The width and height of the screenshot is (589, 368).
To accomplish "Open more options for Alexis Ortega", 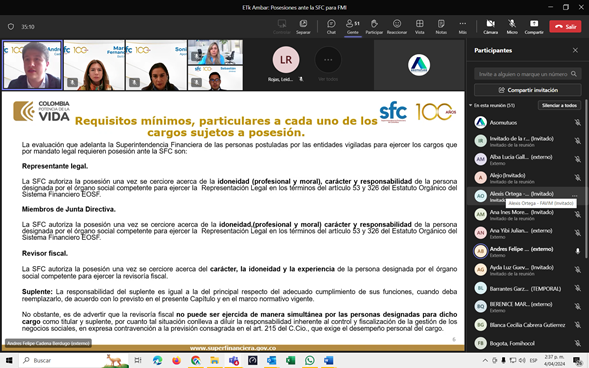I will [x=574, y=195].
